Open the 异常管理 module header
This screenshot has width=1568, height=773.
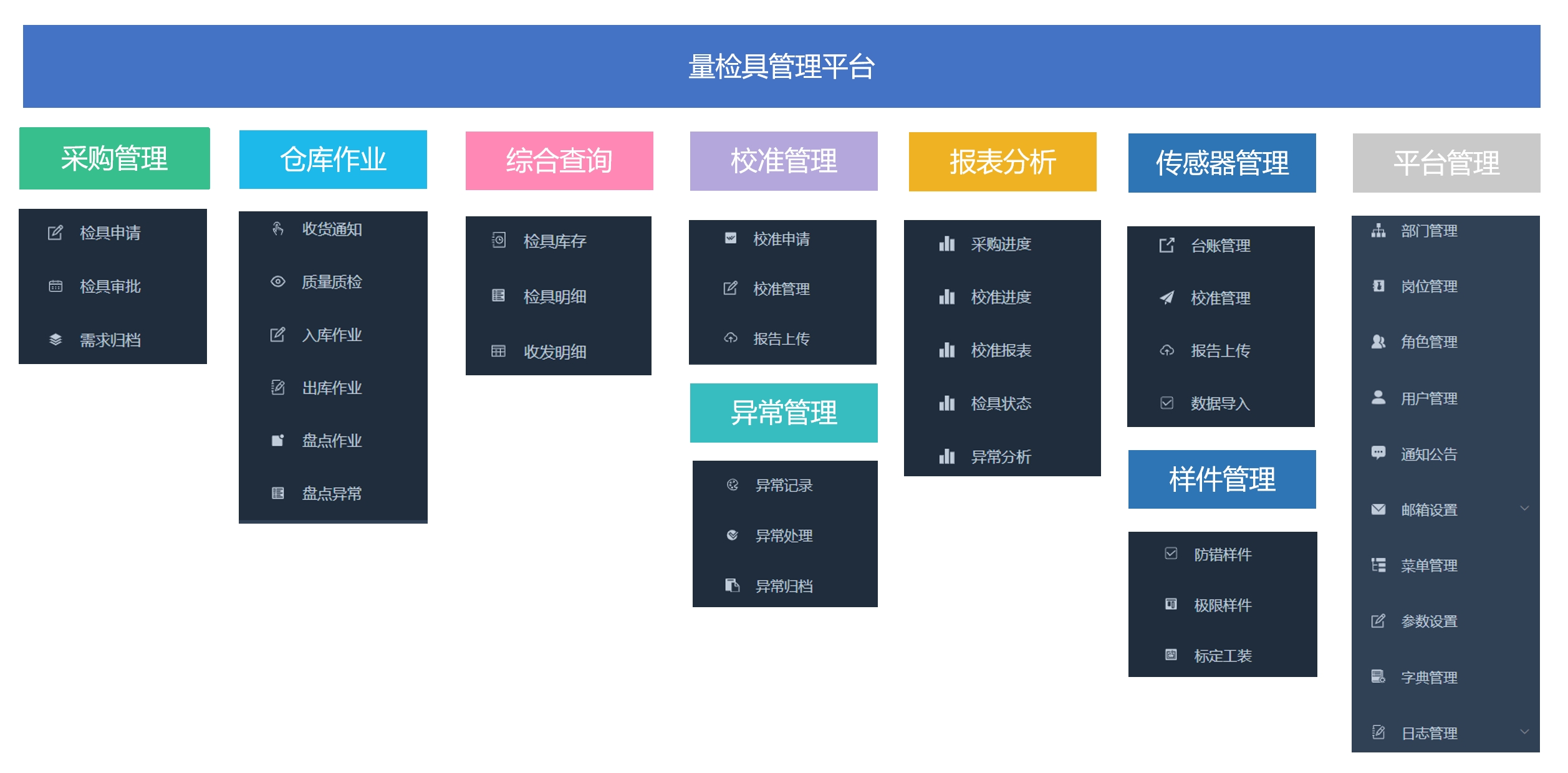click(784, 413)
